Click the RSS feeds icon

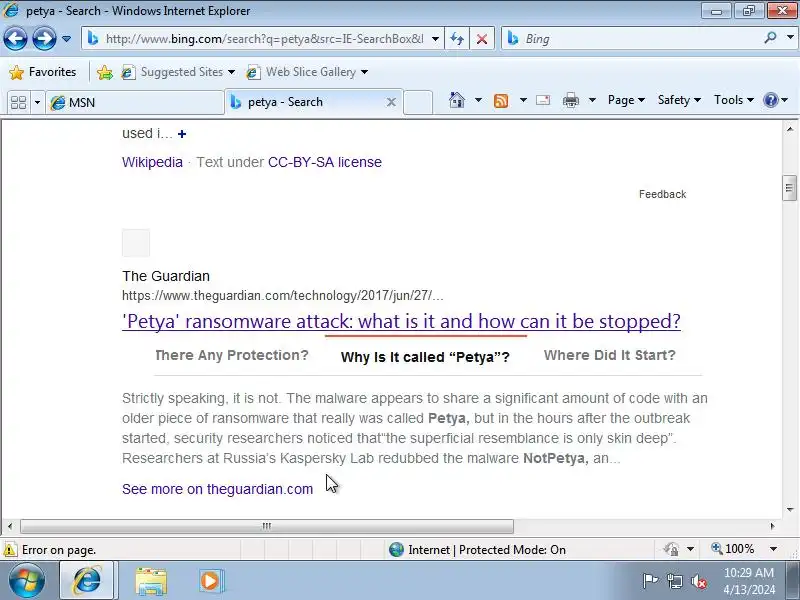click(x=501, y=101)
